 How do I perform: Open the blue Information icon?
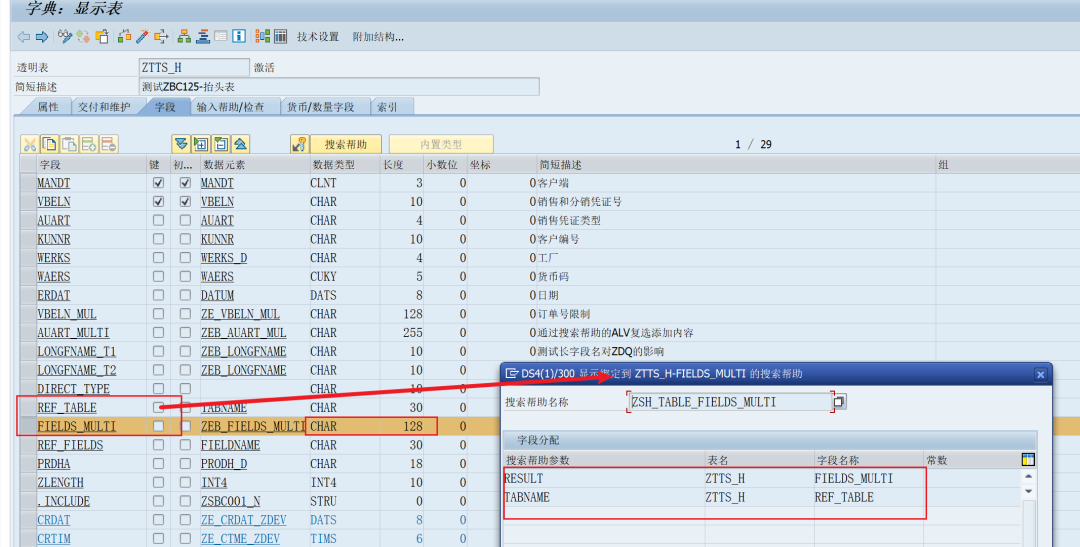239,37
